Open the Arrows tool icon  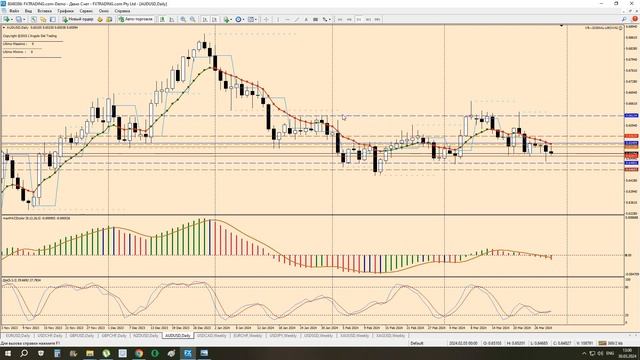pos(324,19)
